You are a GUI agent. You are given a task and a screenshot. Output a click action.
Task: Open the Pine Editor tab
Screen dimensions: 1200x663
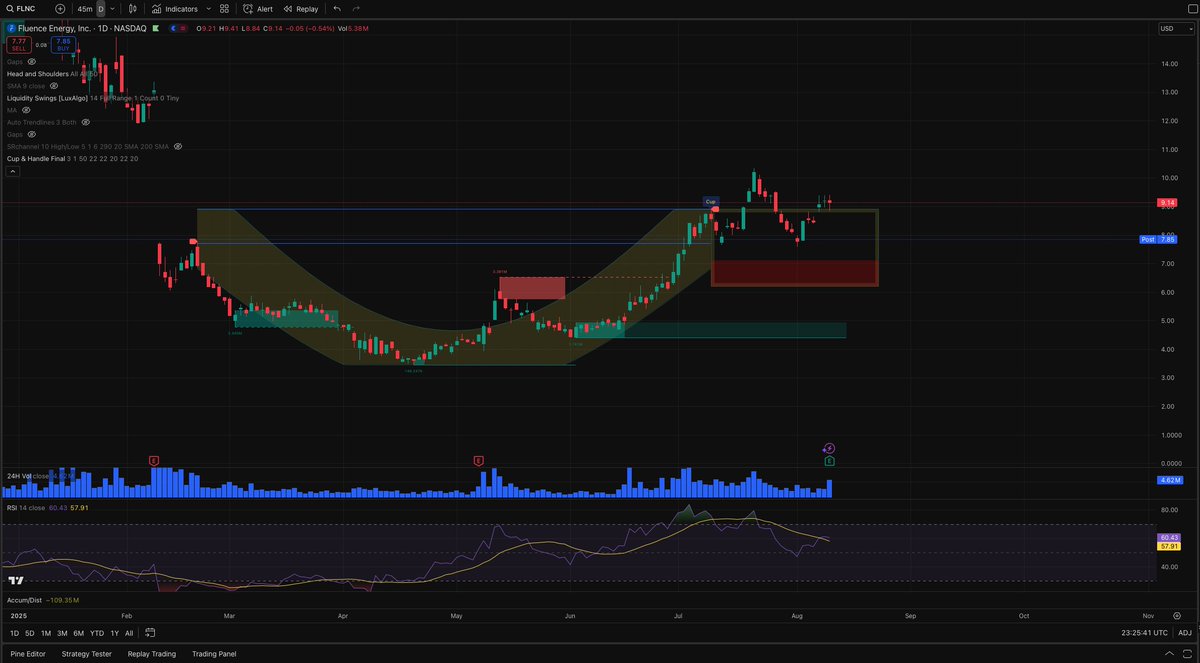coord(27,654)
